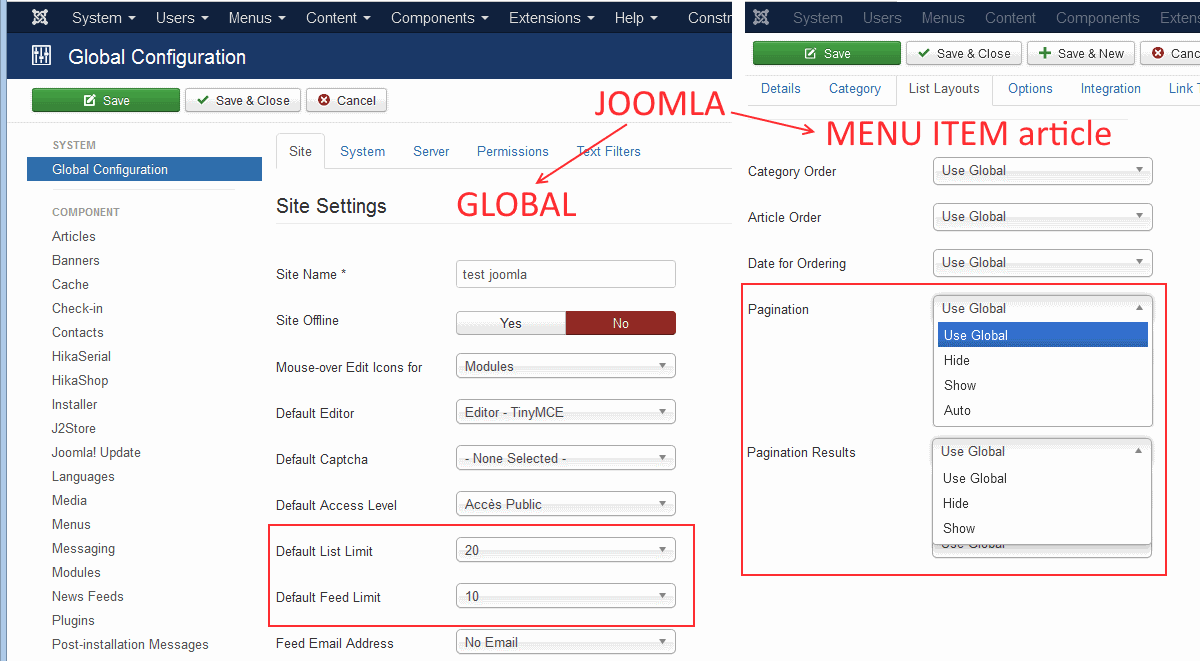Open Banners component in sidebar

point(76,260)
